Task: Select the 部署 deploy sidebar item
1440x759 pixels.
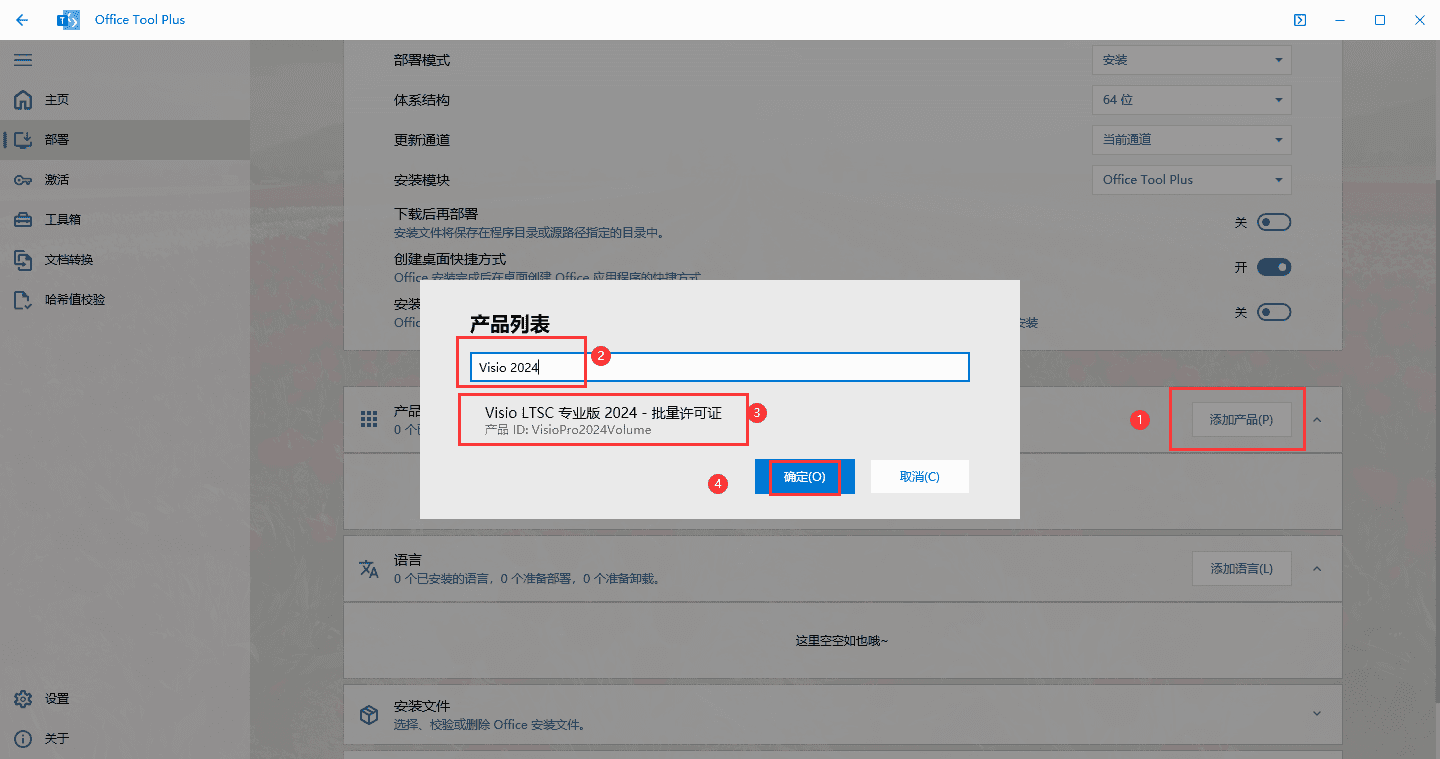Action: pos(124,140)
